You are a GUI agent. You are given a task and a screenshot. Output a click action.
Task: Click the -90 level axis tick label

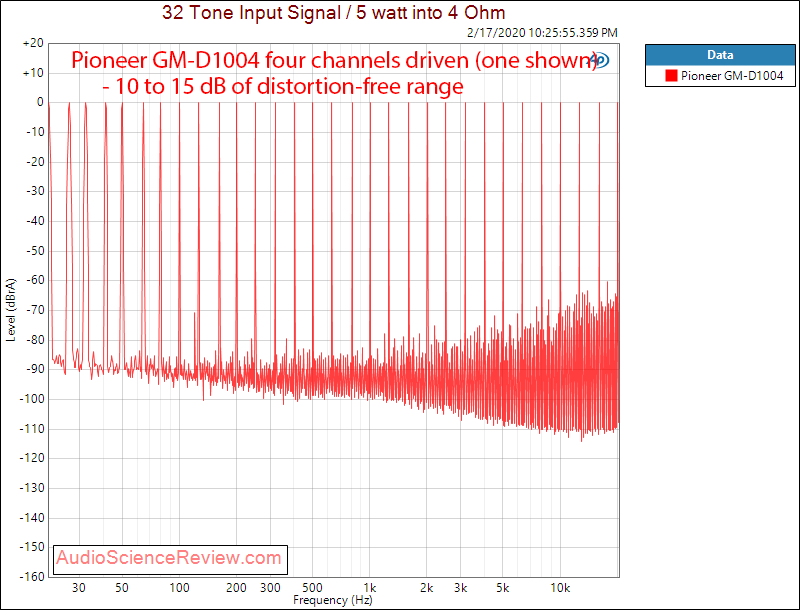coord(35,369)
